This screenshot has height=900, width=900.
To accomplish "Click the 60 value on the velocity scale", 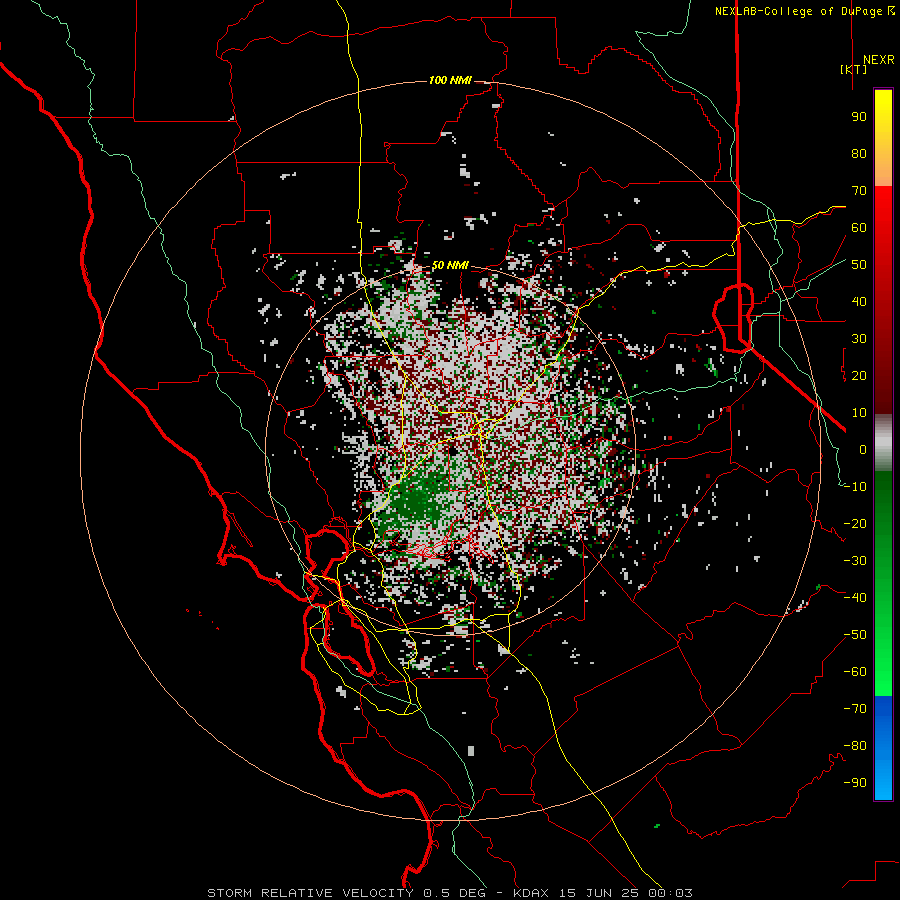I will (x=859, y=228).
